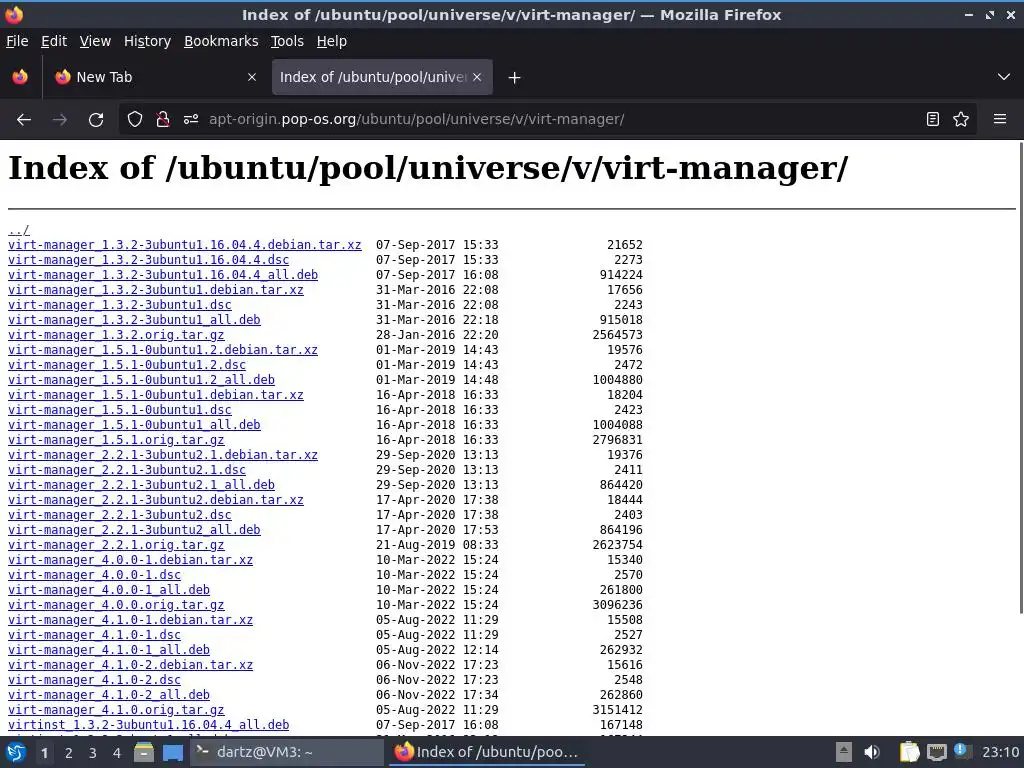1024x768 pixels.
Task: Download virt-manager_1.3.2.orig.tar.gz
Action: pyautogui.click(x=116, y=335)
